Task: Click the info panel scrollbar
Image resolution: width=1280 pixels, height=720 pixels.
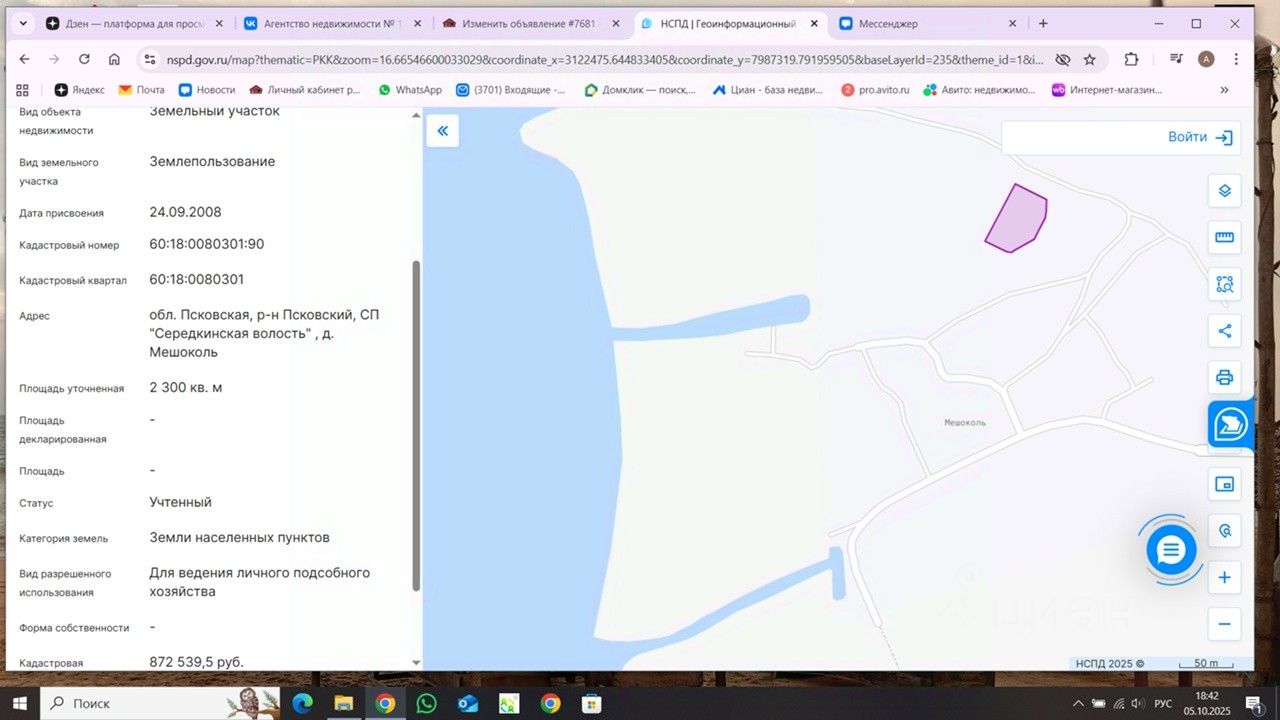Action: tap(416, 425)
